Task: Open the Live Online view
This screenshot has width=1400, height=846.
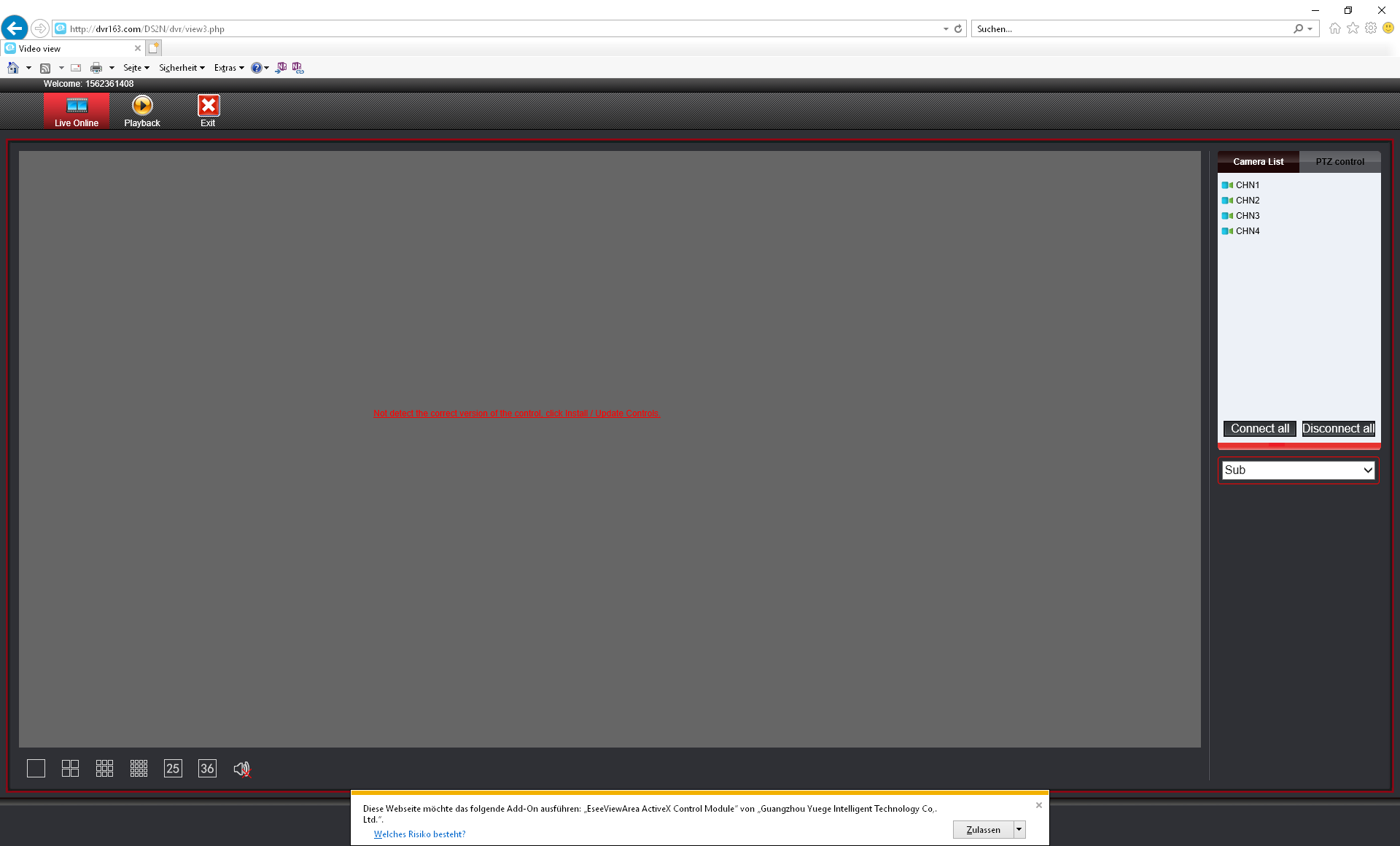Action: [x=77, y=111]
